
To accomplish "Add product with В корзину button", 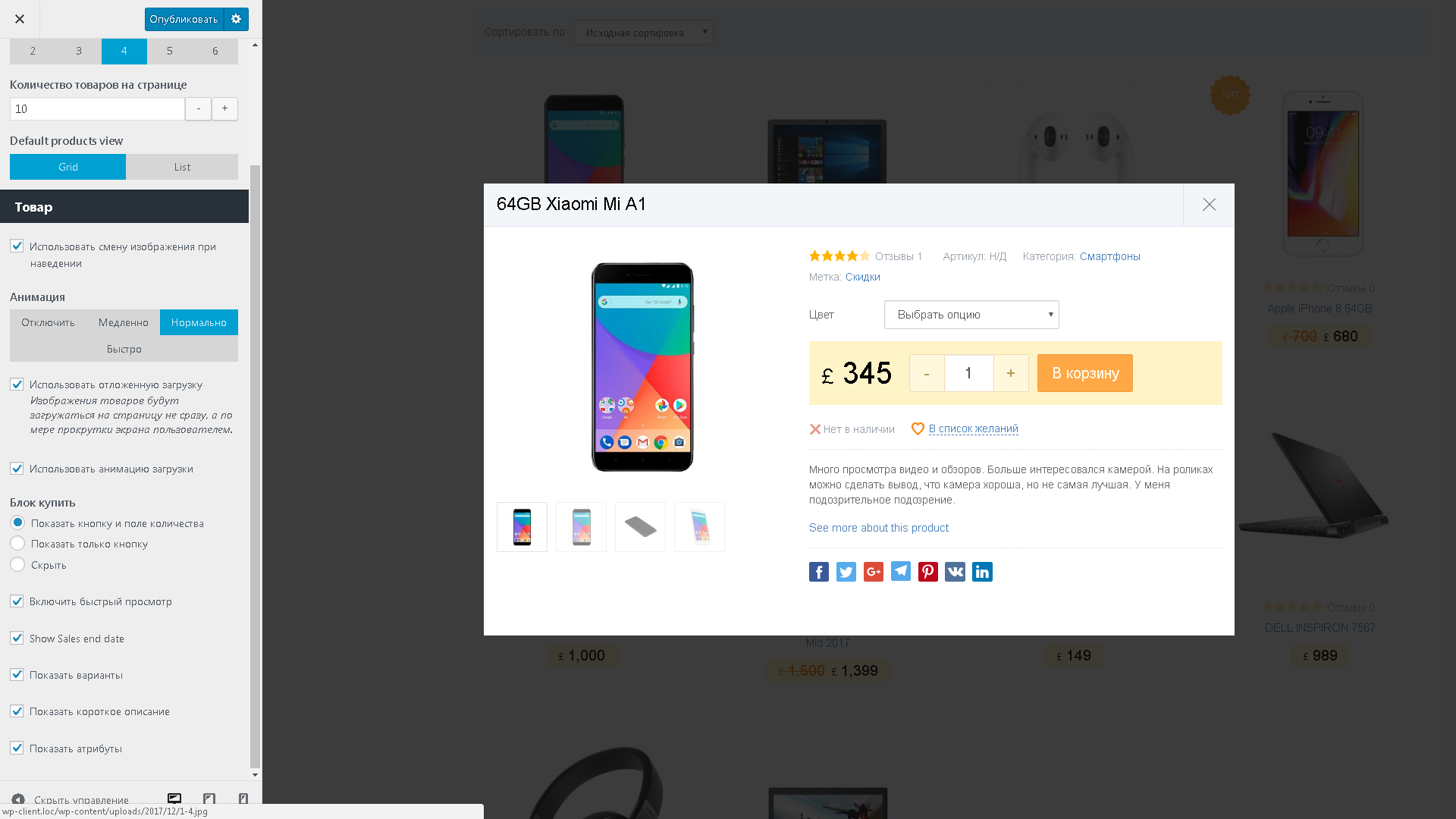I will pos(1084,373).
